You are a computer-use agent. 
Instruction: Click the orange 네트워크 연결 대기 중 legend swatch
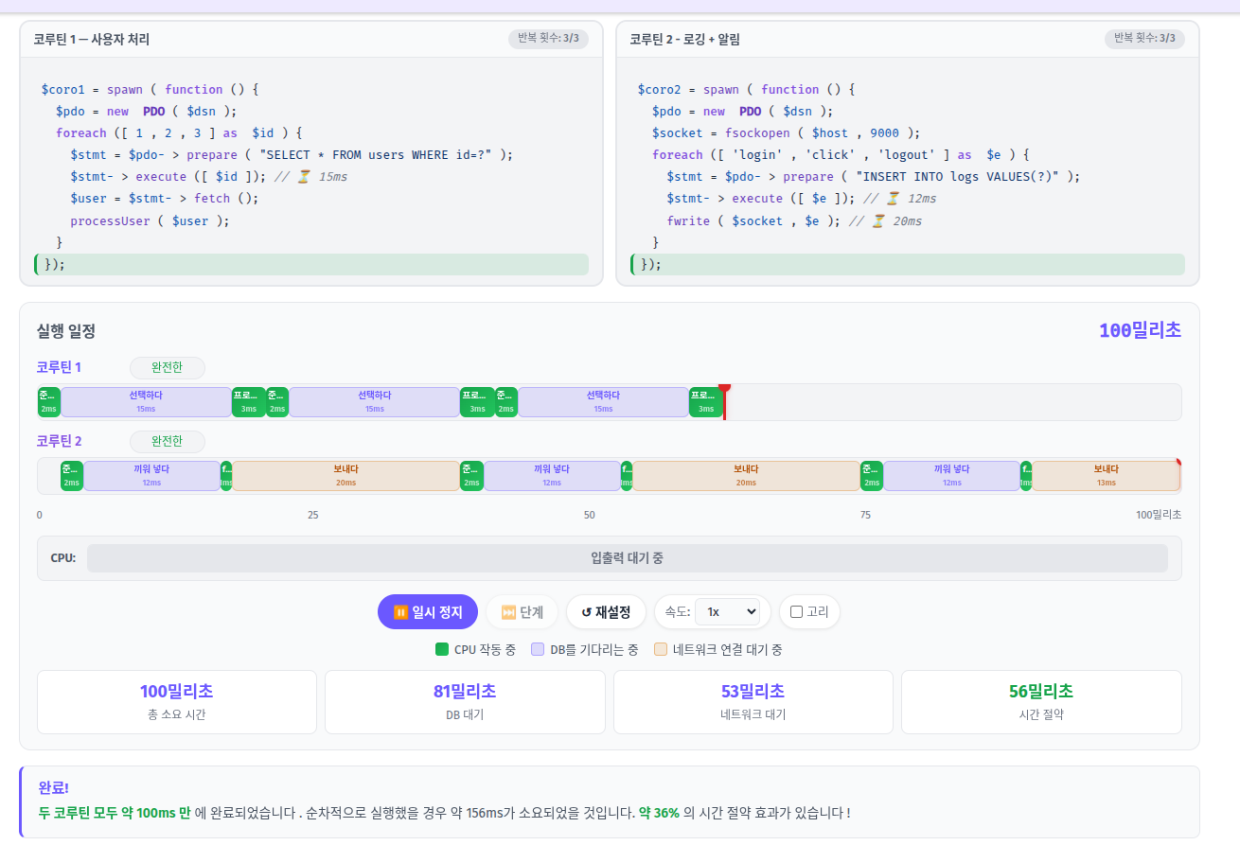click(660, 649)
